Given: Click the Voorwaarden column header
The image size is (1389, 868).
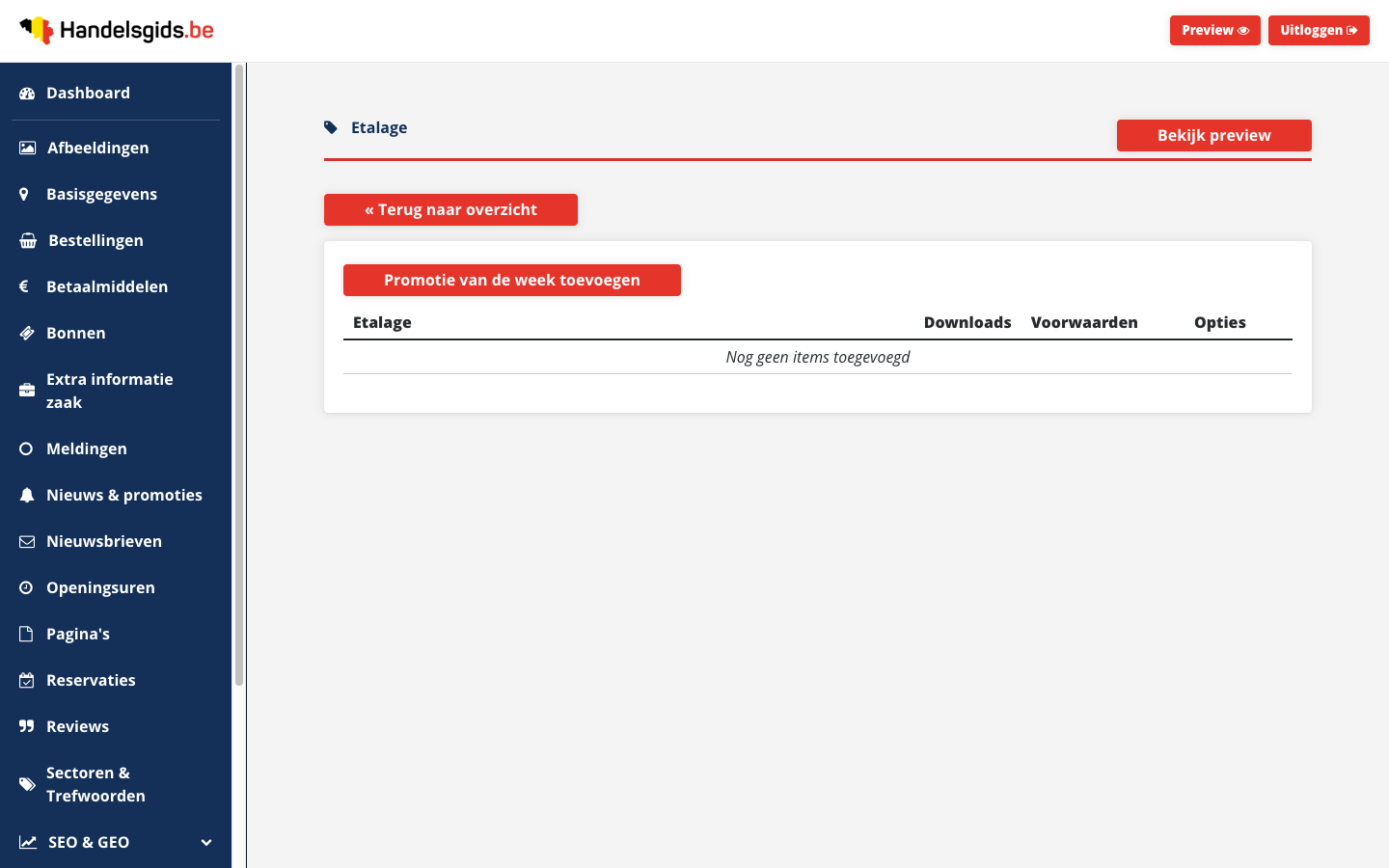Looking at the screenshot, I should click(1084, 322).
